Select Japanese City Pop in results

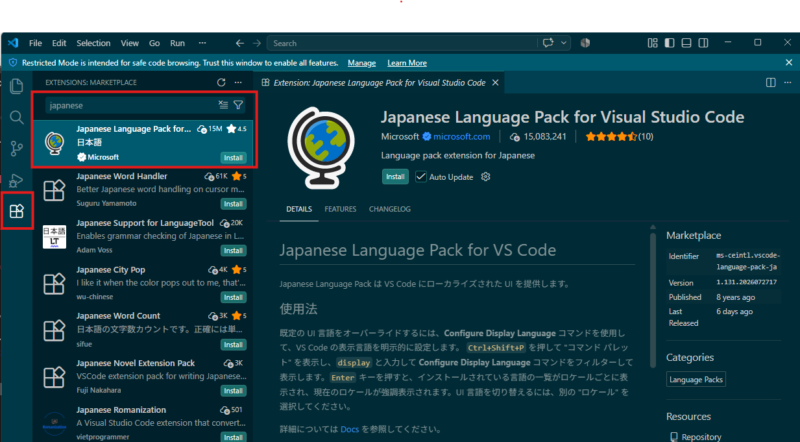click(x=143, y=283)
